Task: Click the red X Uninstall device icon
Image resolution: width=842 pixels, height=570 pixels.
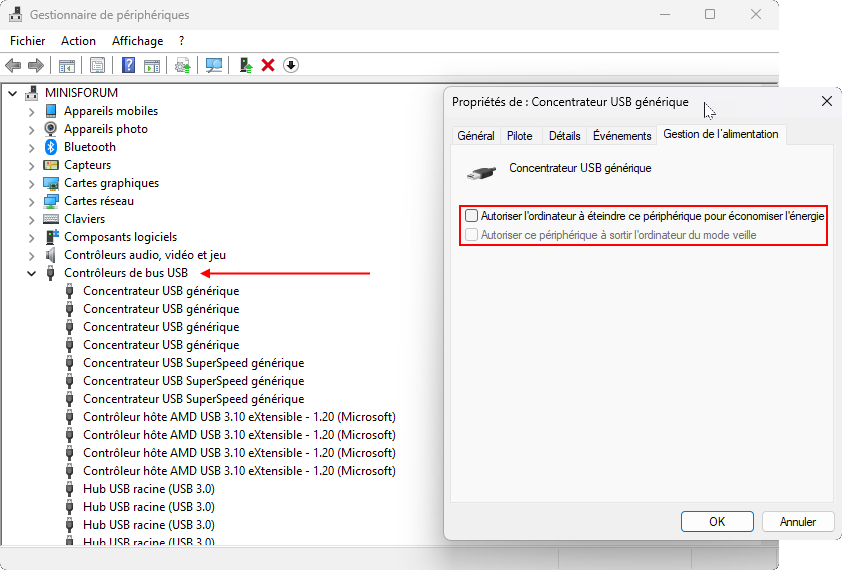Action: [268, 66]
